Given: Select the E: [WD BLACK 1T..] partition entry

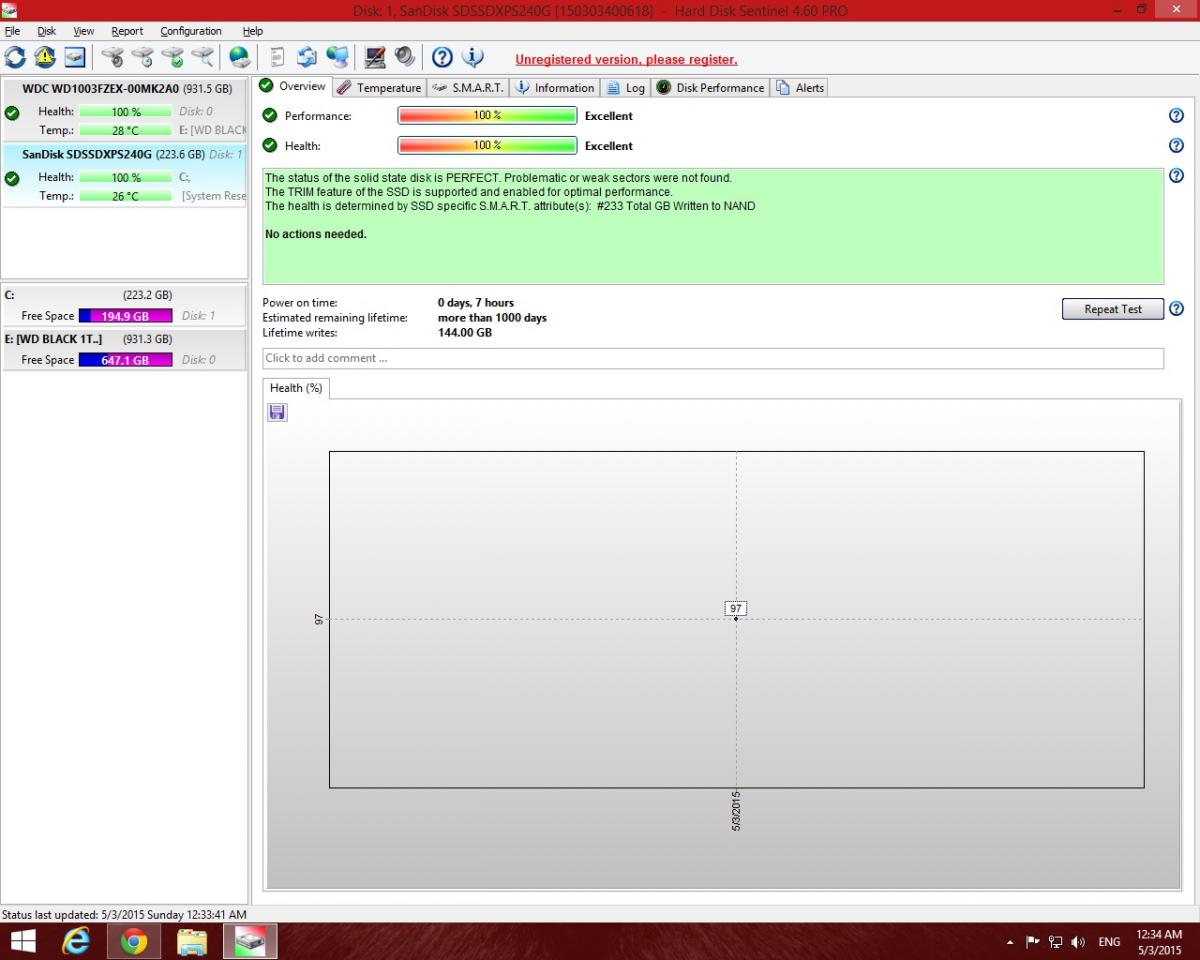Looking at the screenshot, I should click(124, 350).
